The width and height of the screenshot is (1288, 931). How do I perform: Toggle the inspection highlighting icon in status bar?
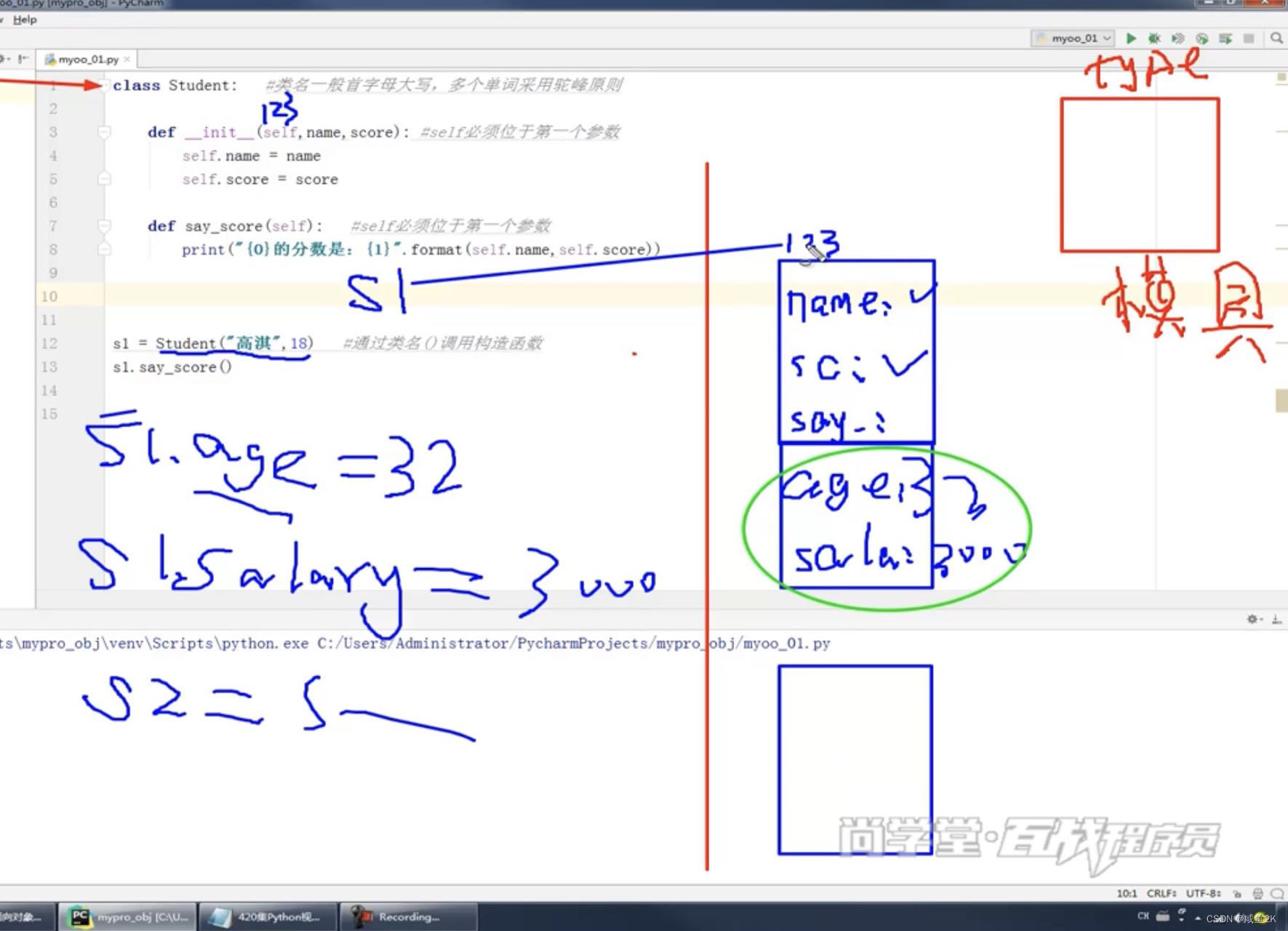coord(1257,893)
